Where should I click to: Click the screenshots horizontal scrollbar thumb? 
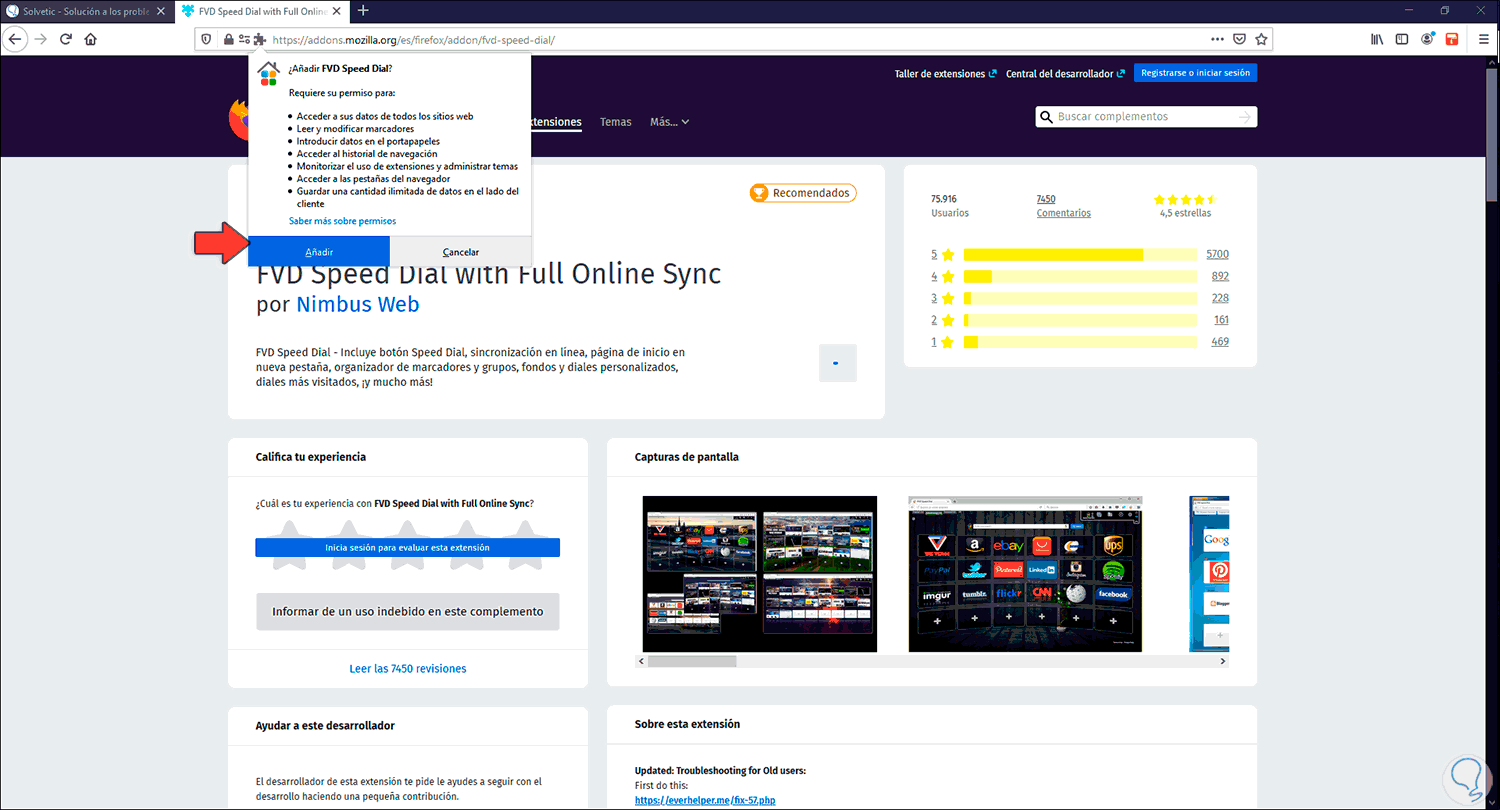pyautogui.click(x=692, y=661)
